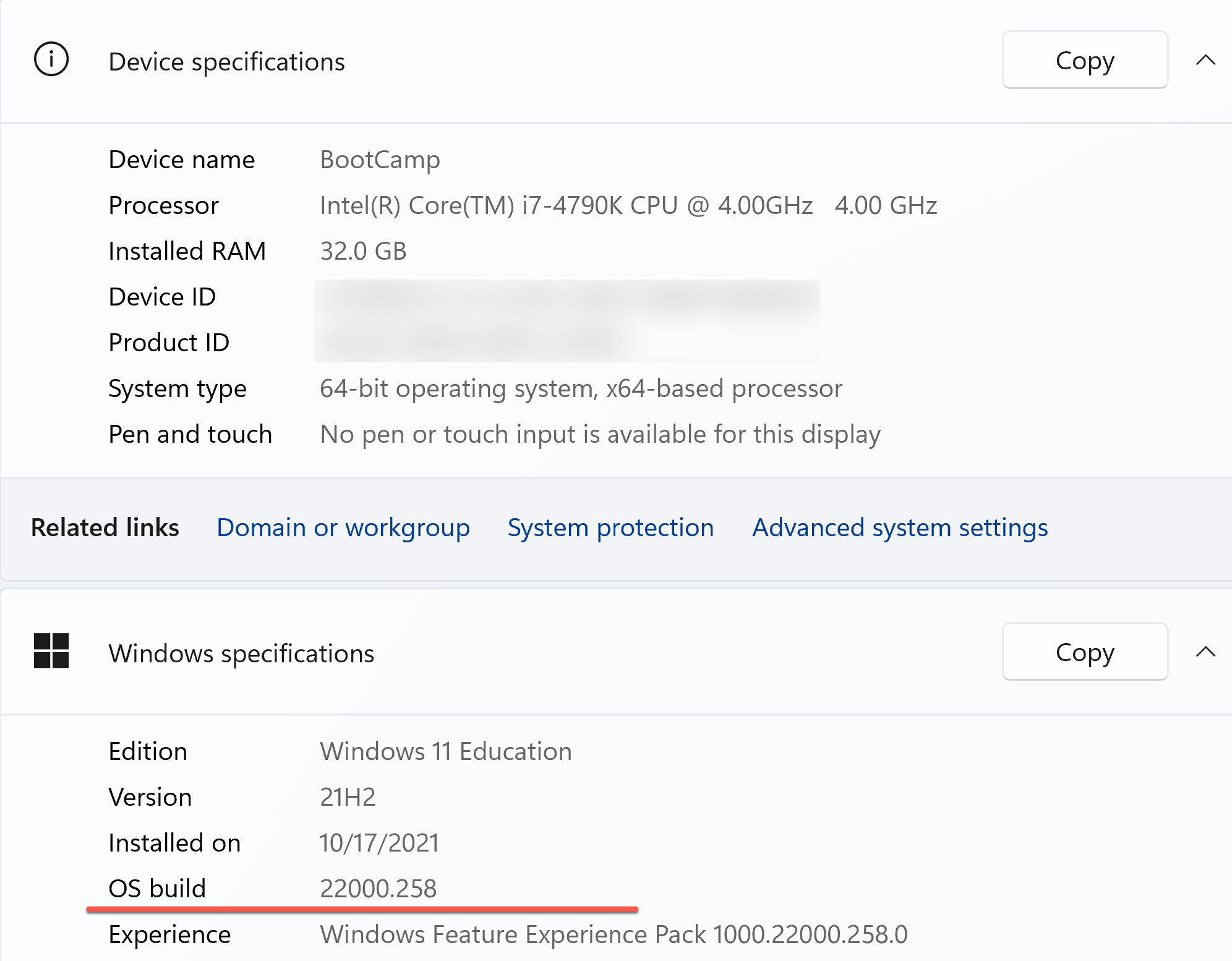Select the 32.0 GB installed RAM value
This screenshot has height=961, width=1232.
point(363,251)
